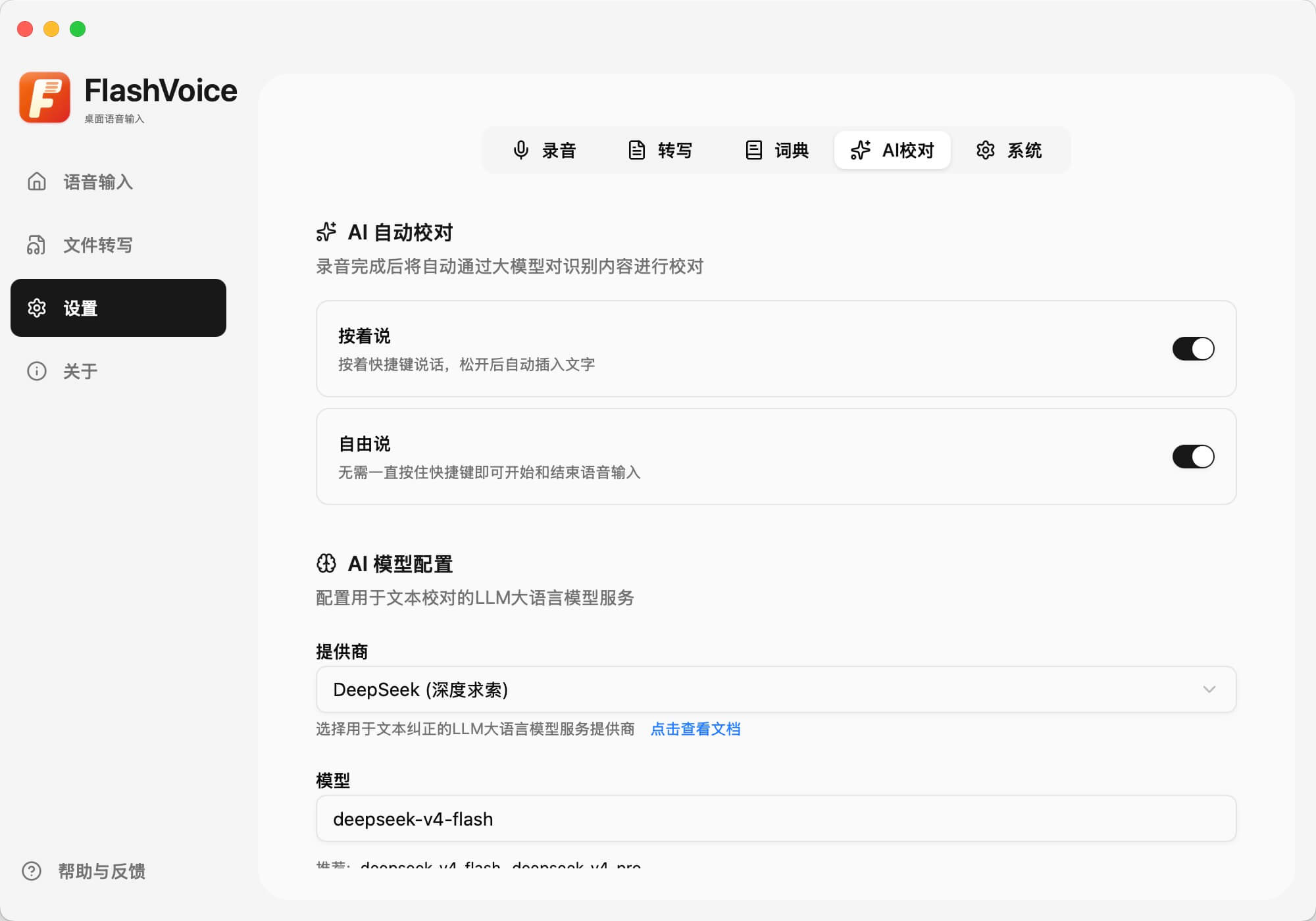
Task: Open the 提供商 DeepSeek dropdown
Action: pos(776,689)
